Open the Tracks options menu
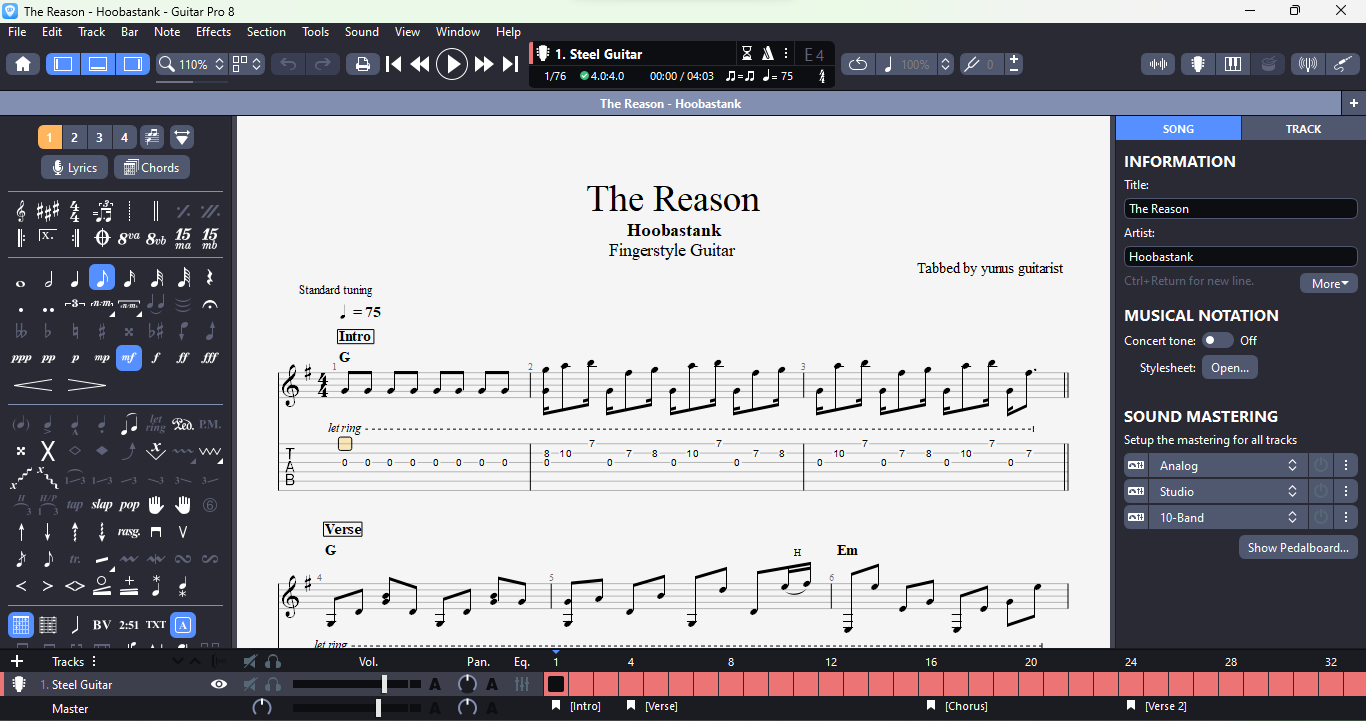 (94, 662)
